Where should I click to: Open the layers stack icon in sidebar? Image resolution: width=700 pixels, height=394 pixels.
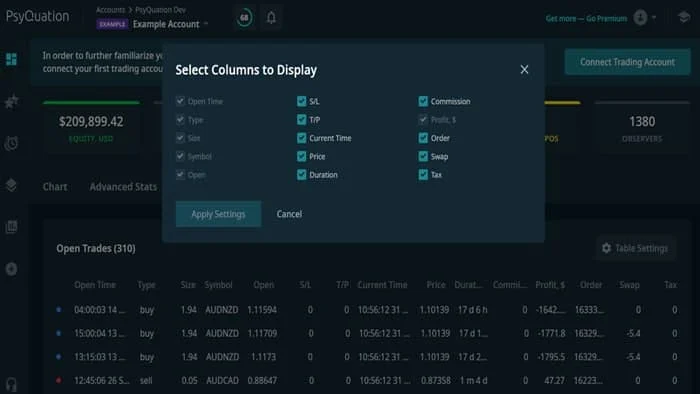(11, 185)
